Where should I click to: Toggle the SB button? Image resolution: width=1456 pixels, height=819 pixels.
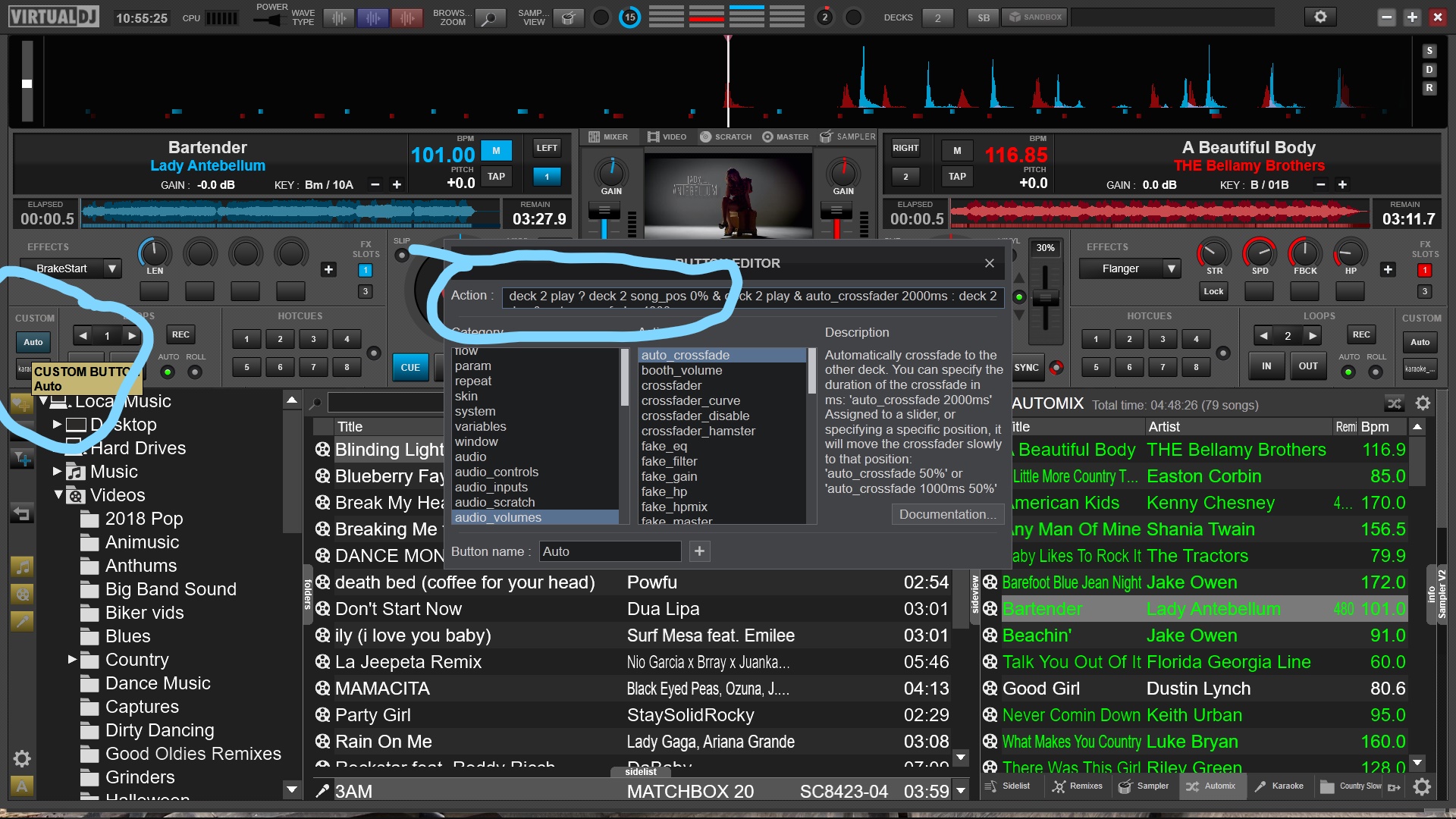click(984, 17)
